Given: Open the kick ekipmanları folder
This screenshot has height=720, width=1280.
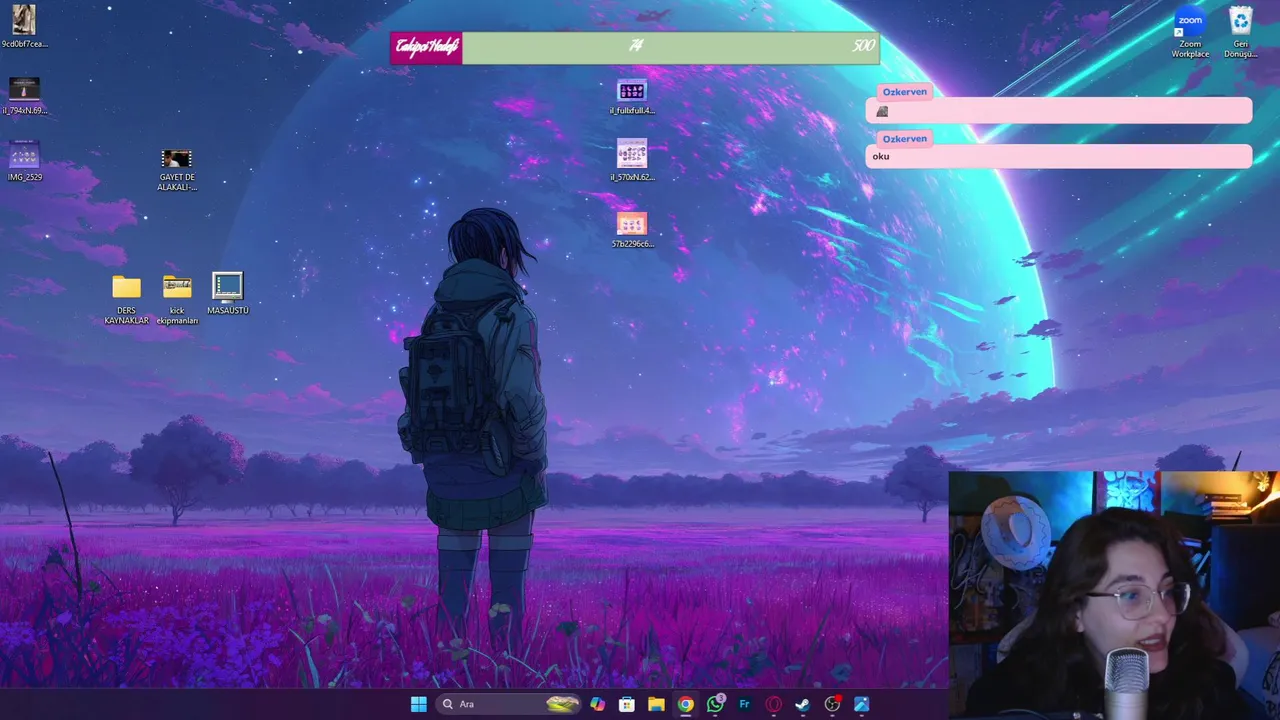Looking at the screenshot, I should 177,300.
